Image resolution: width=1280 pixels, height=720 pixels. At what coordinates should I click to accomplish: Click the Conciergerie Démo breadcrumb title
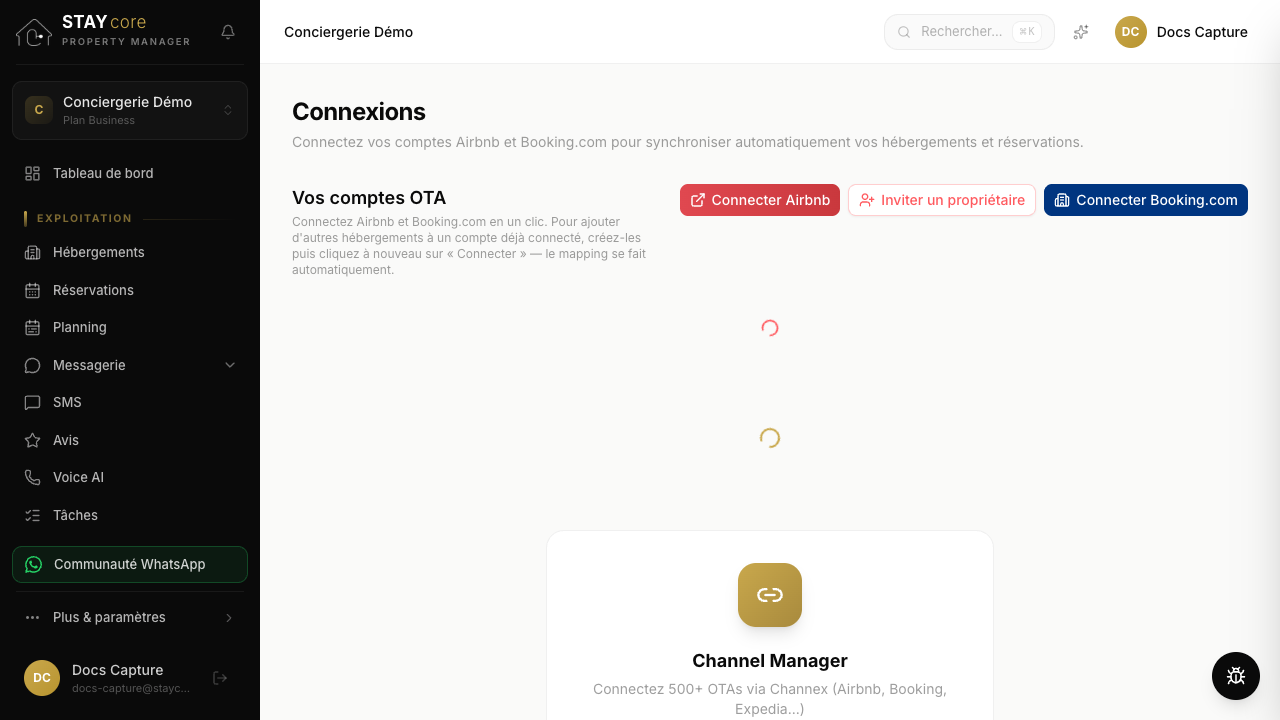pyautogui.click(x=348, y=32)
